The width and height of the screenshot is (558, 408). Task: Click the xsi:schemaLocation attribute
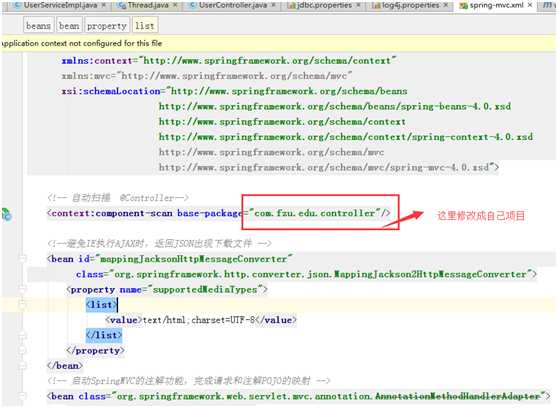[111, 91]
